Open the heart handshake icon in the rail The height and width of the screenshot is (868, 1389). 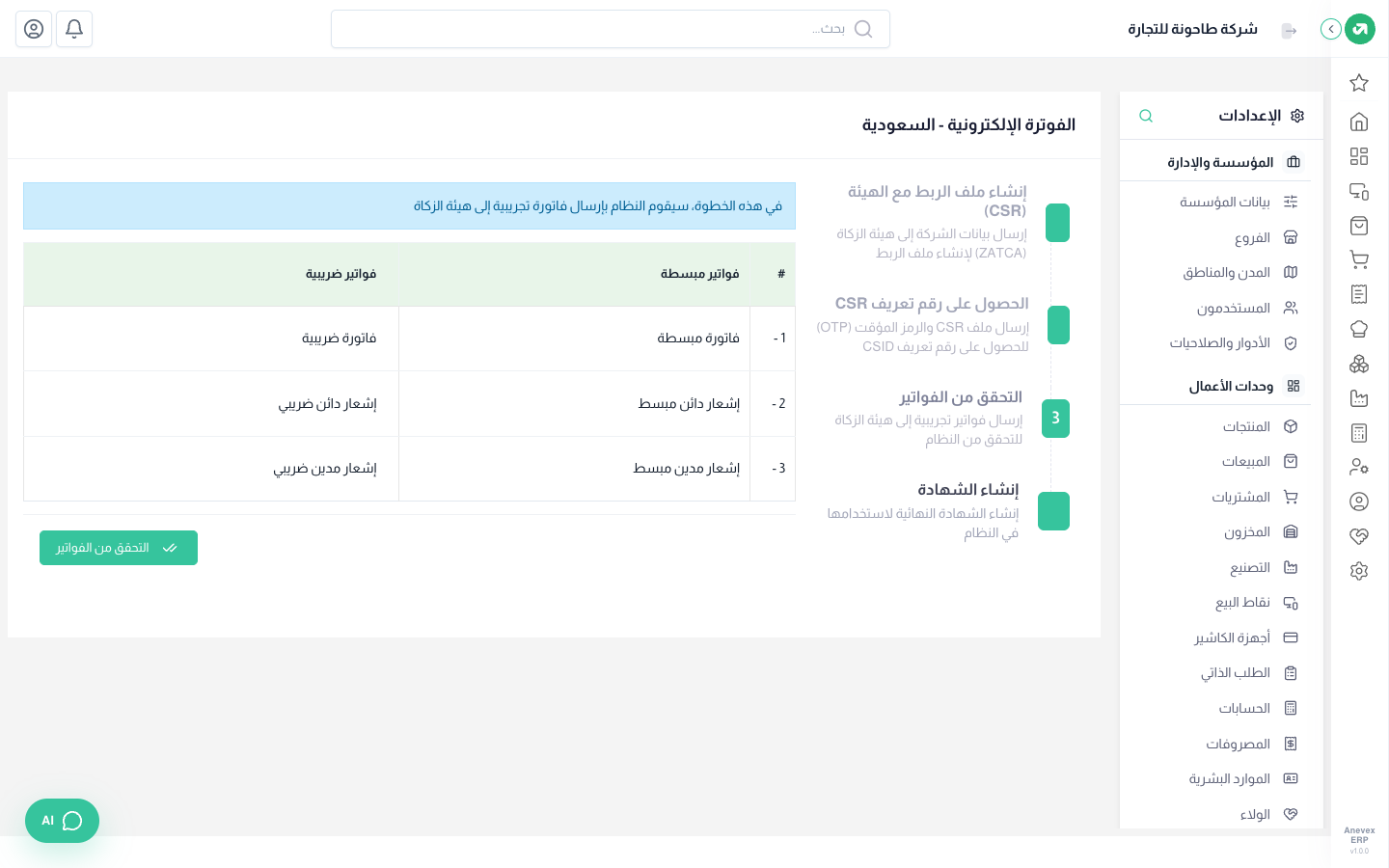pos(1359,536)
